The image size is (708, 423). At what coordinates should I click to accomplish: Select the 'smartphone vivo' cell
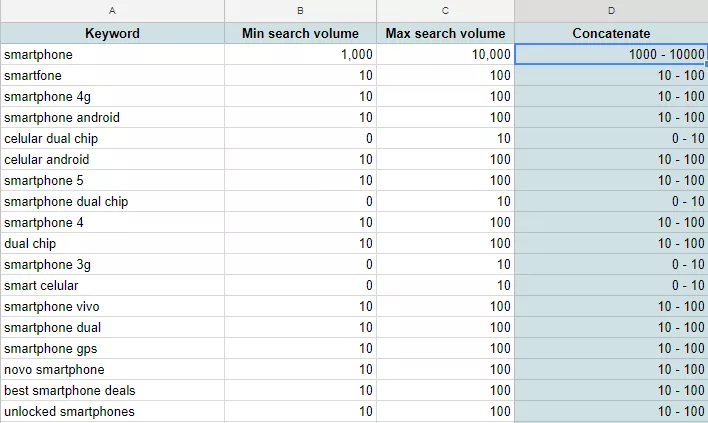112,307
